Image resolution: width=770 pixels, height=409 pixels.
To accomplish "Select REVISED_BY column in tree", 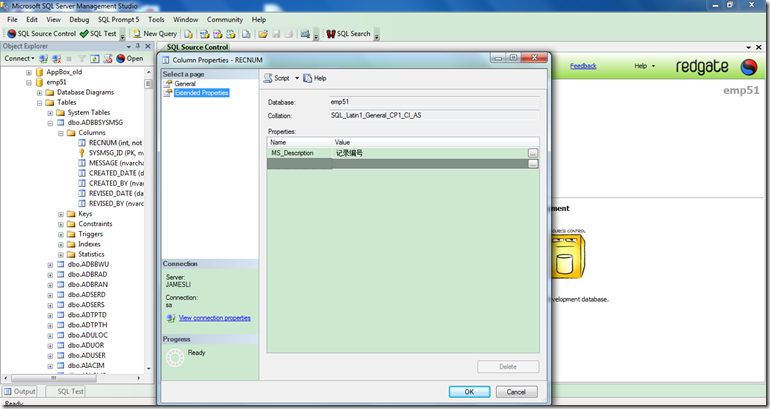I will tap(116, 203).
